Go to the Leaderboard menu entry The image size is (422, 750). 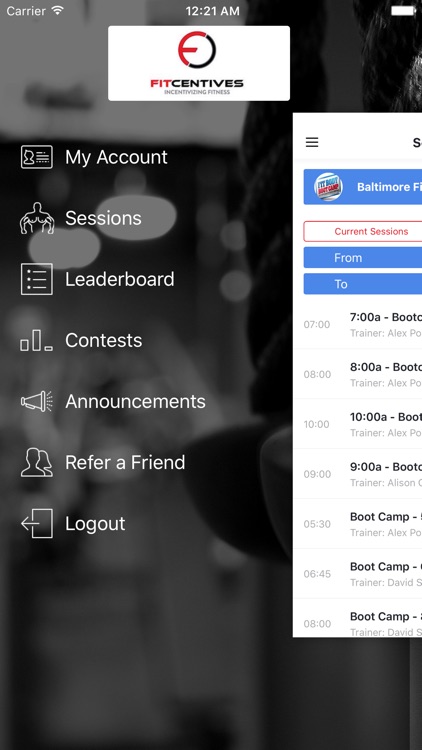120,279
